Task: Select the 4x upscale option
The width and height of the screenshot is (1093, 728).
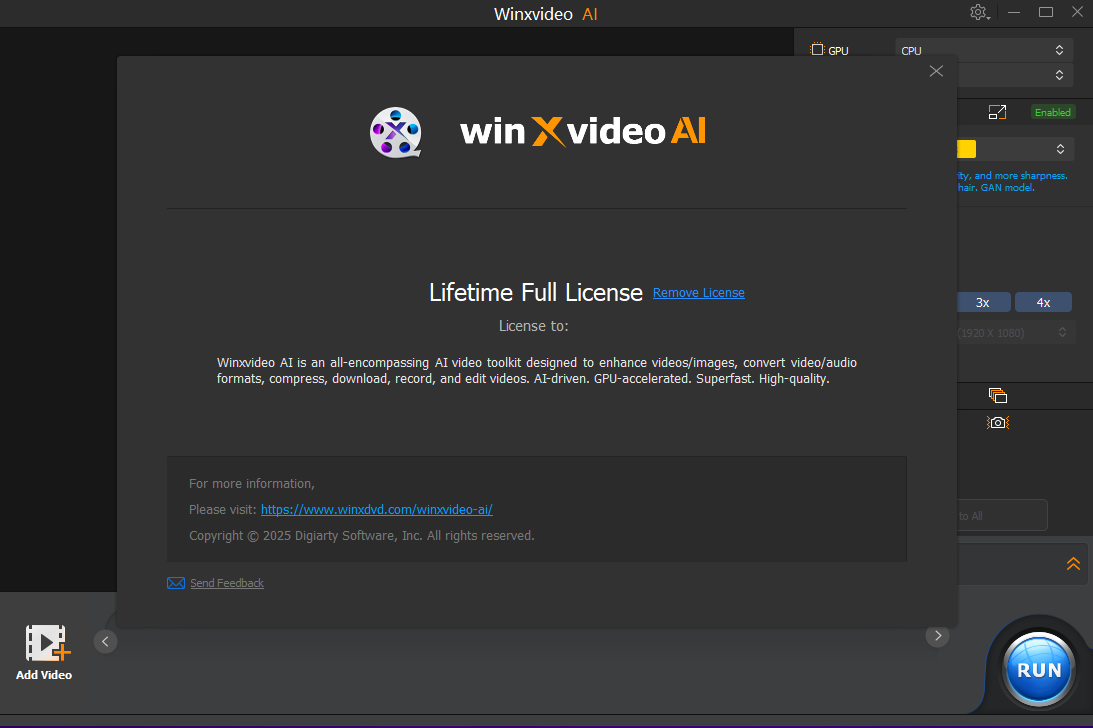Action: tap(1043, 303)
